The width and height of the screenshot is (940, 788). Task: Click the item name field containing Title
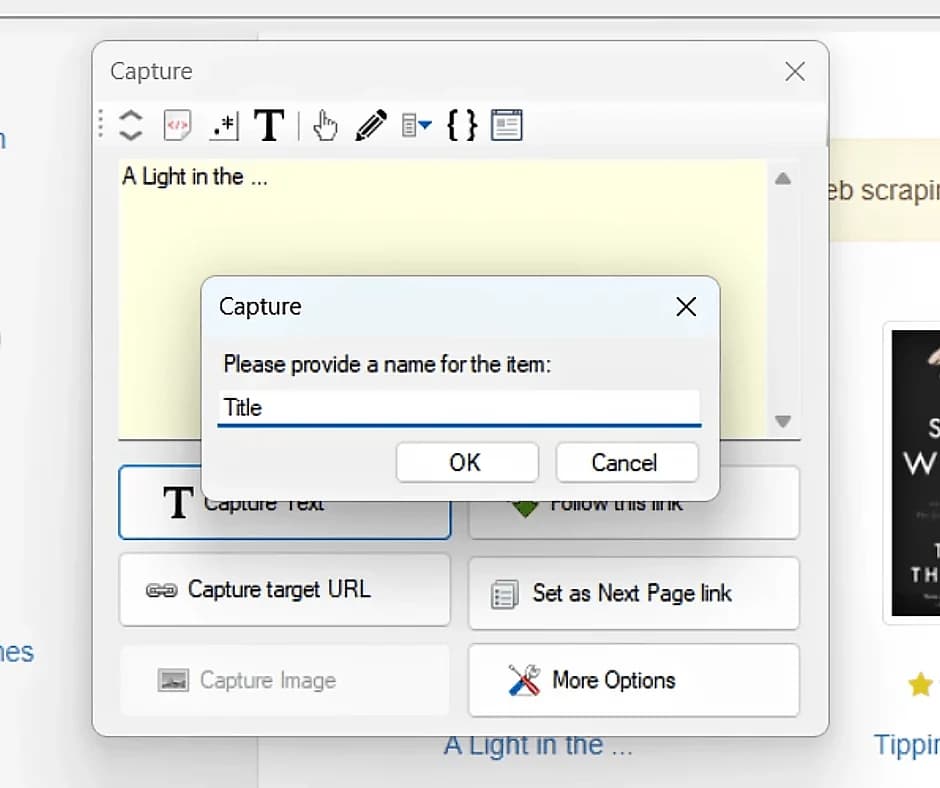458,408
